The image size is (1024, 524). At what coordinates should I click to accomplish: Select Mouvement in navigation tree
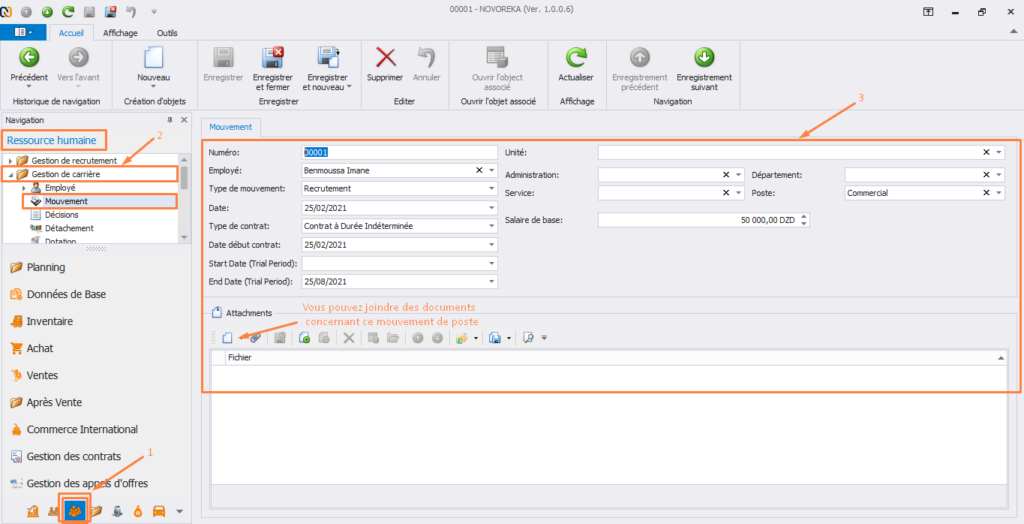point(66,201)
